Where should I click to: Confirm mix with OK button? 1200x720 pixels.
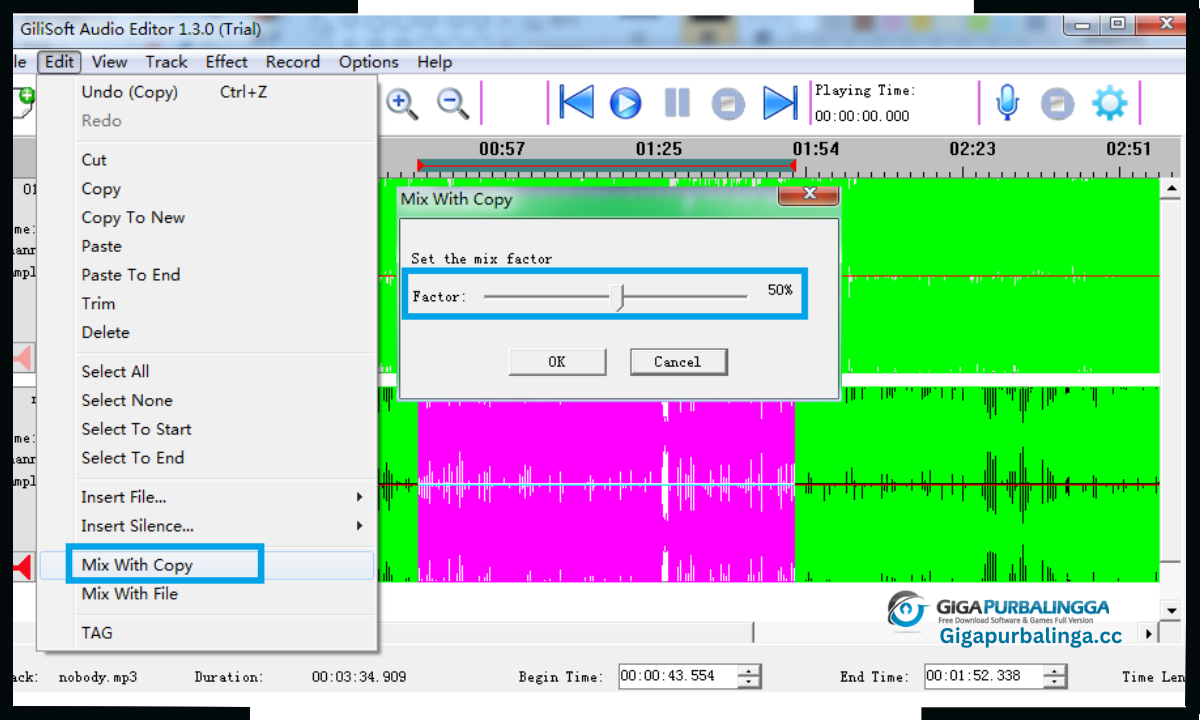pos(557,362)
